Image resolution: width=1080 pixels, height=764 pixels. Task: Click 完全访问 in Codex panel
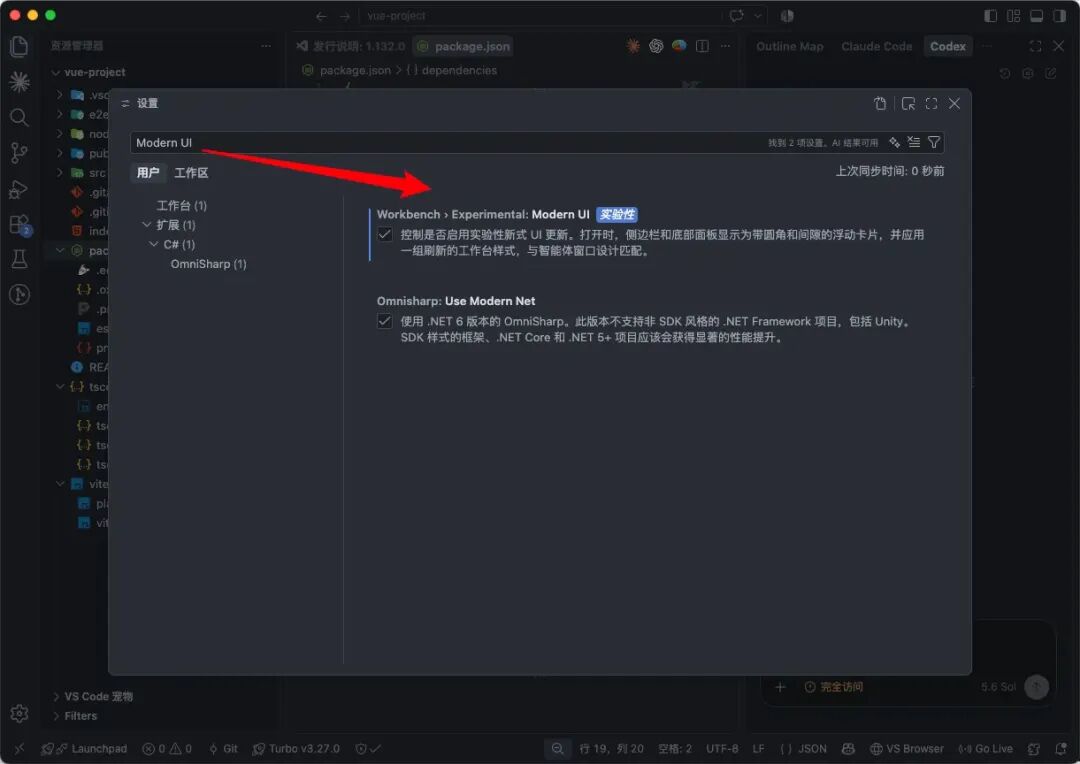click(x=833, y=687)
